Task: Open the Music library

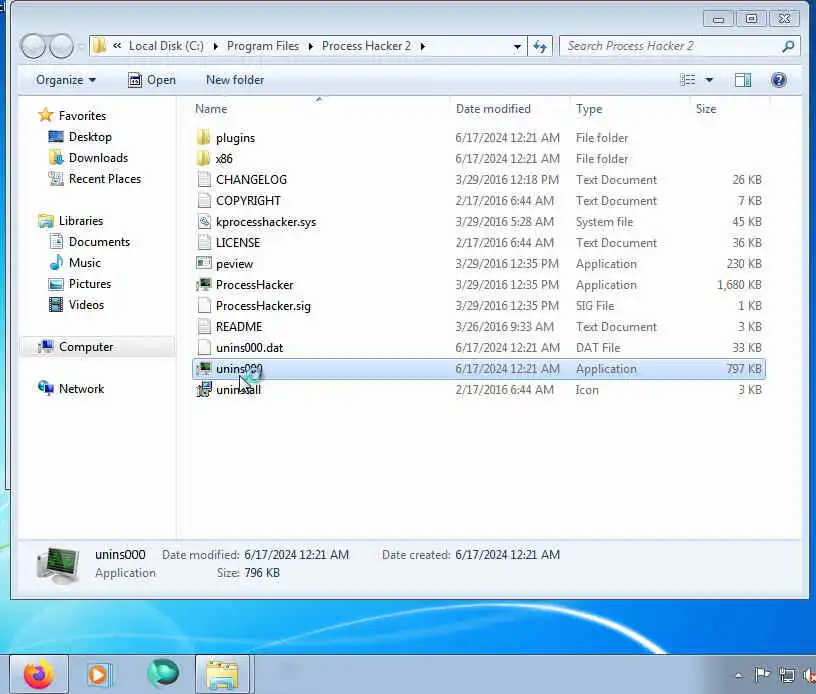Action: coord(84,263)
